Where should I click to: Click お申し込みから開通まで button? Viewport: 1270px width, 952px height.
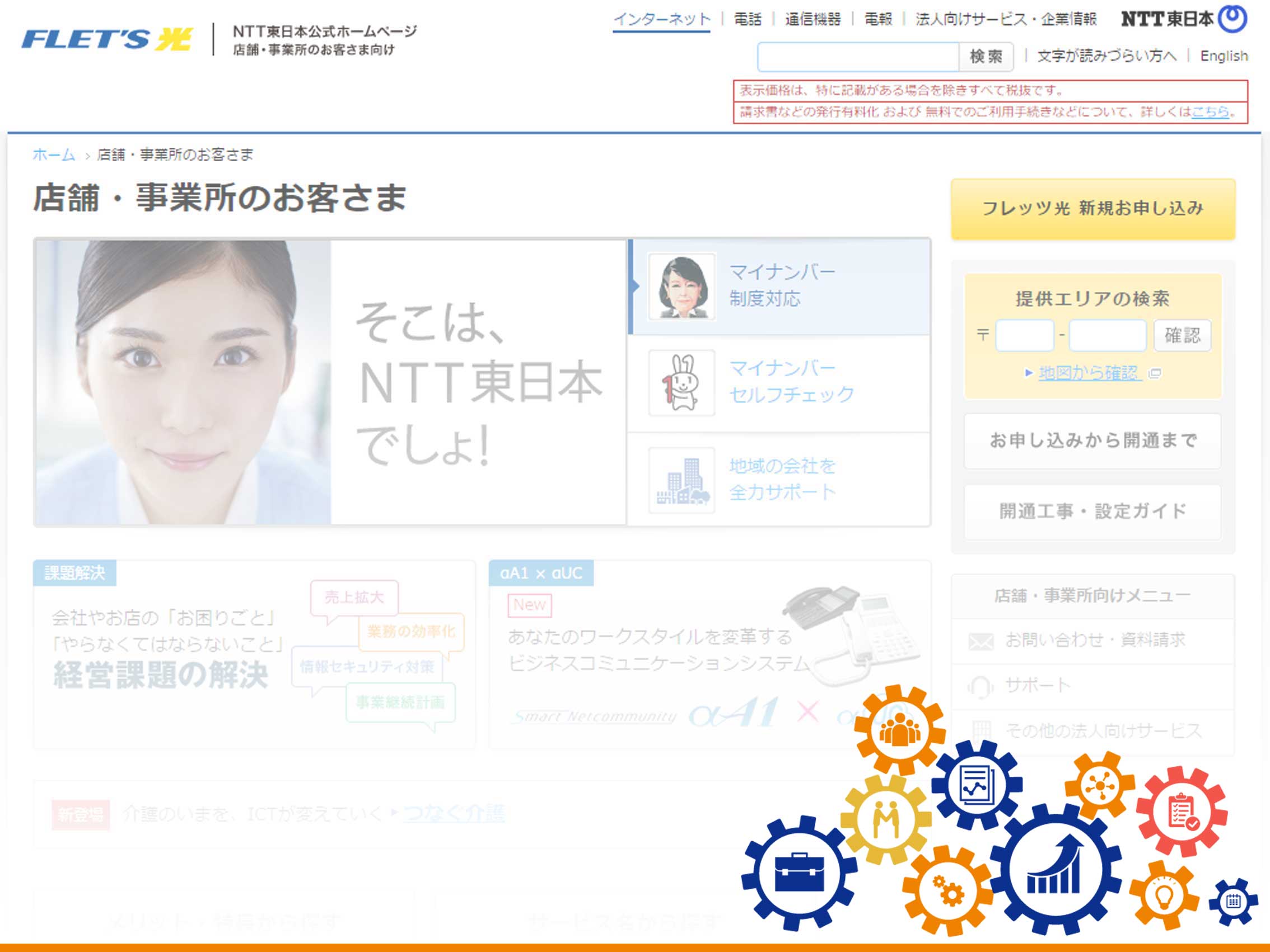pos(1092,440)
